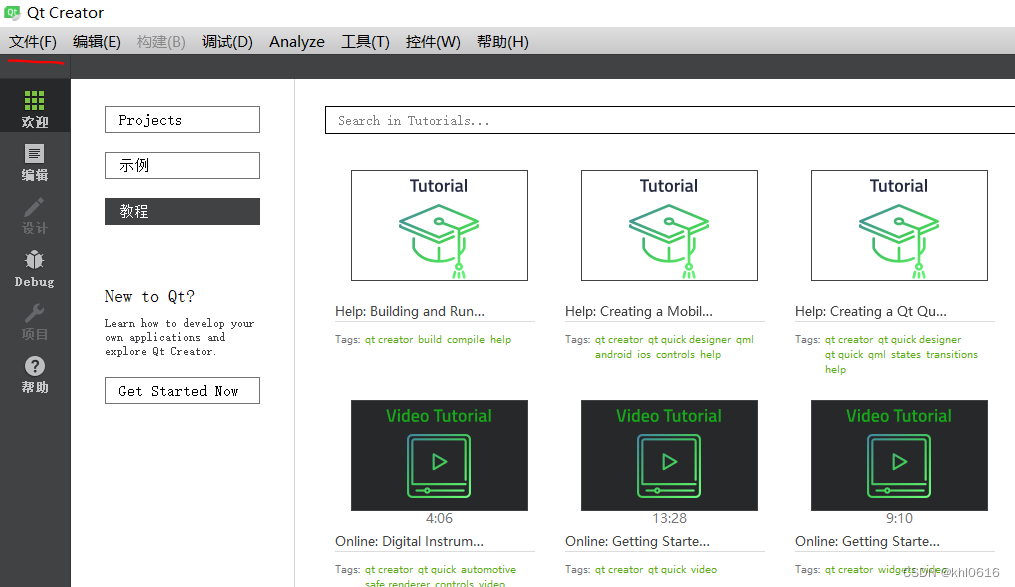This screenshot has width=1015, height=587.
Task: Open the 调试(D) menu
Action: tap(227, 41)
